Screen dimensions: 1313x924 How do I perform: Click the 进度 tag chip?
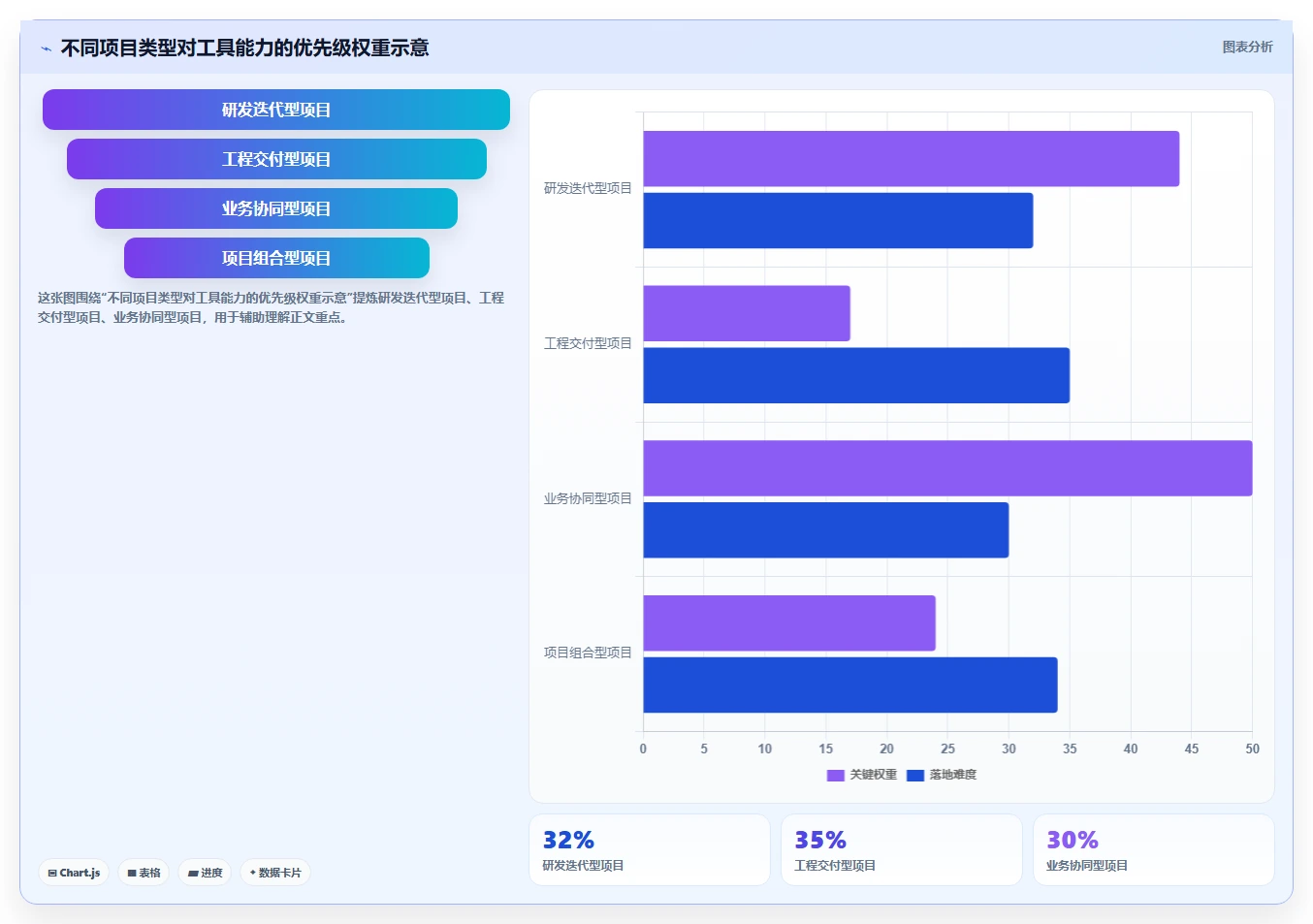[x=205, y=873]
